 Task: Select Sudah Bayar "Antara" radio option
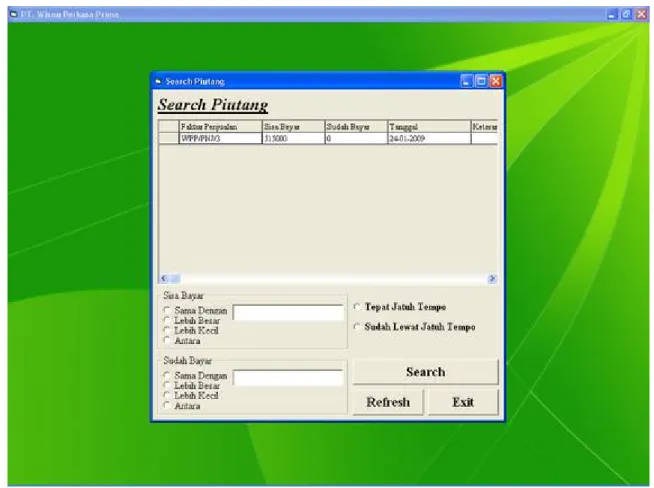(167, 405)
